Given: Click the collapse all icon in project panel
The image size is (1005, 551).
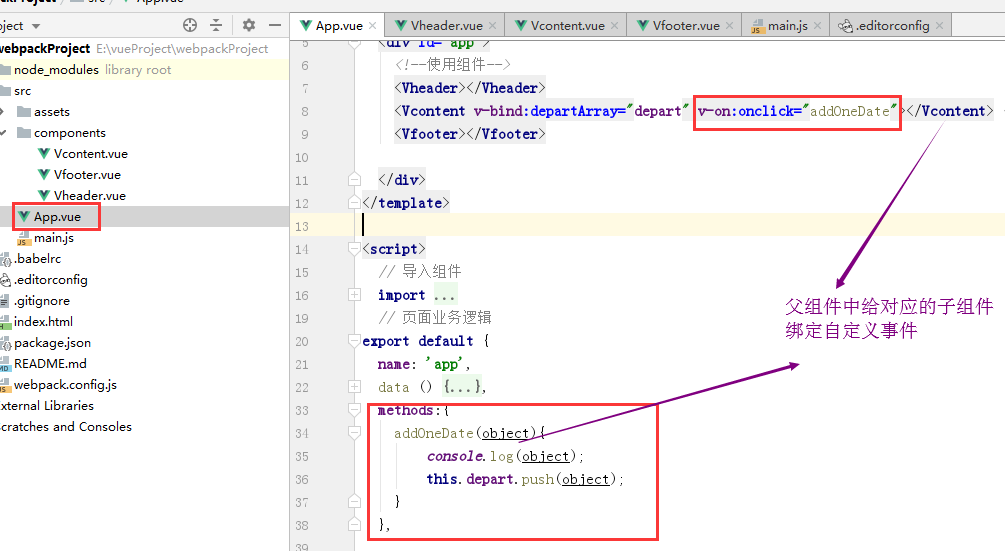Looking at the screenshot, I should coord(216,25).
